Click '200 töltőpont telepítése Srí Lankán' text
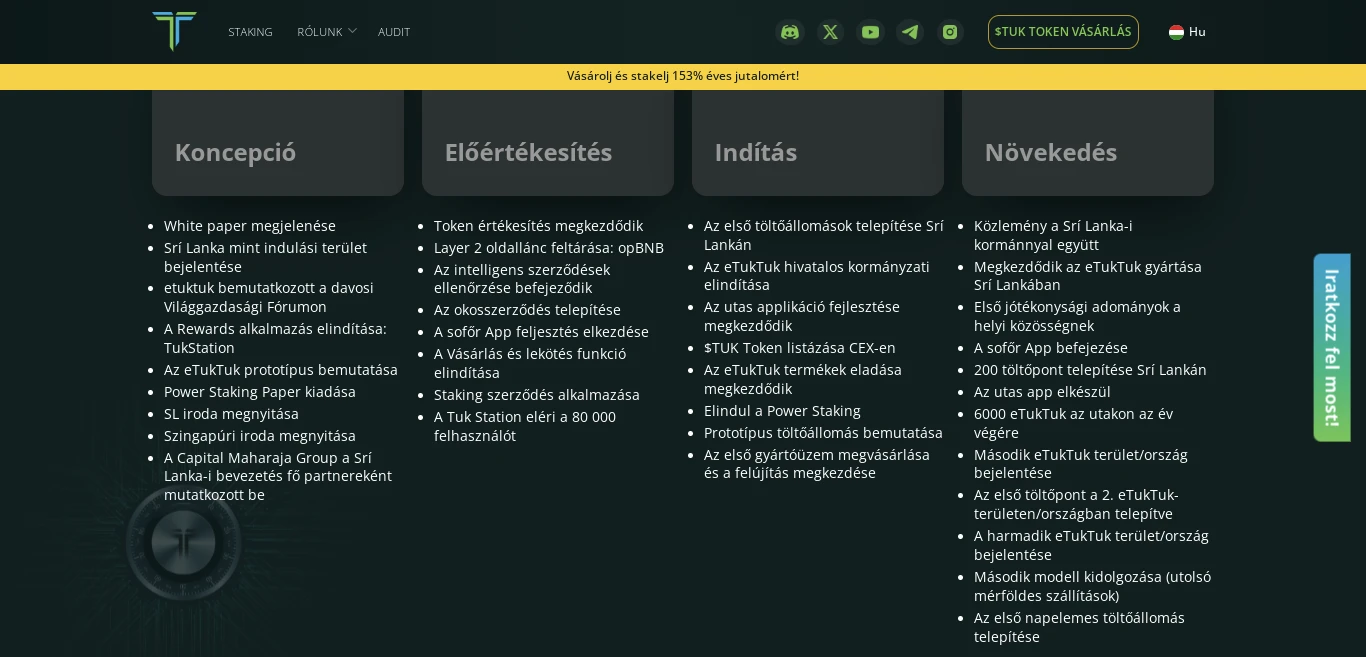 [1090, 370]
